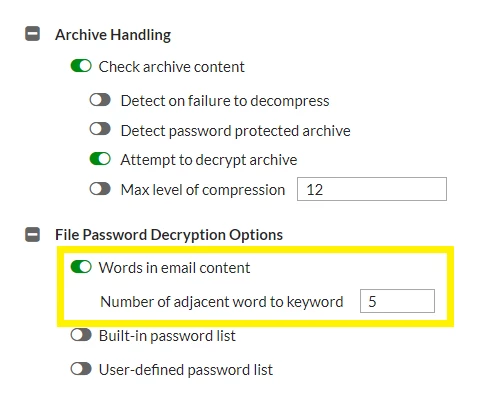Enable User-defined password list toggle
493x406 pixels.
point(81,369)
